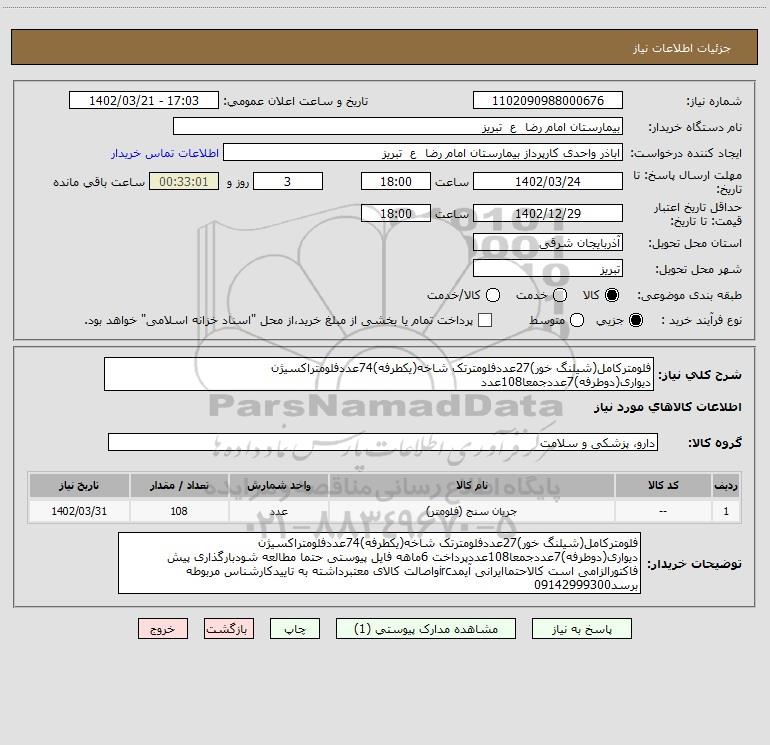Screen dimensions: 770x745
Task: Toggle the اسناد خزانه اسلامی payment checkbox
Action: [485, 320]
